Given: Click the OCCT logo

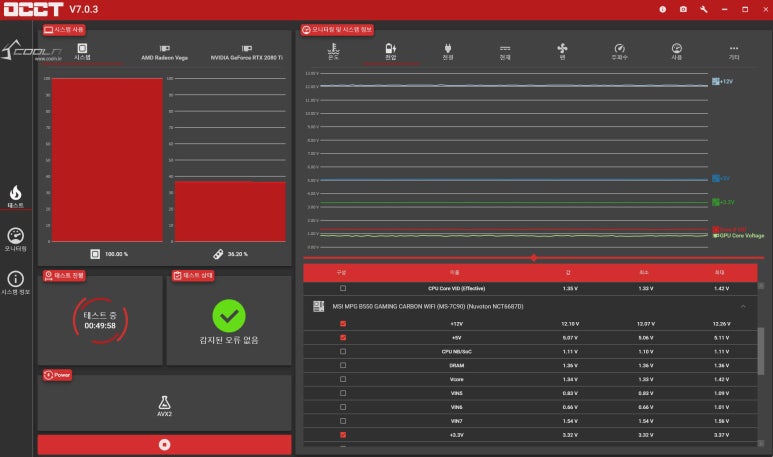Looking at the screenshot, I should (34, 9).
